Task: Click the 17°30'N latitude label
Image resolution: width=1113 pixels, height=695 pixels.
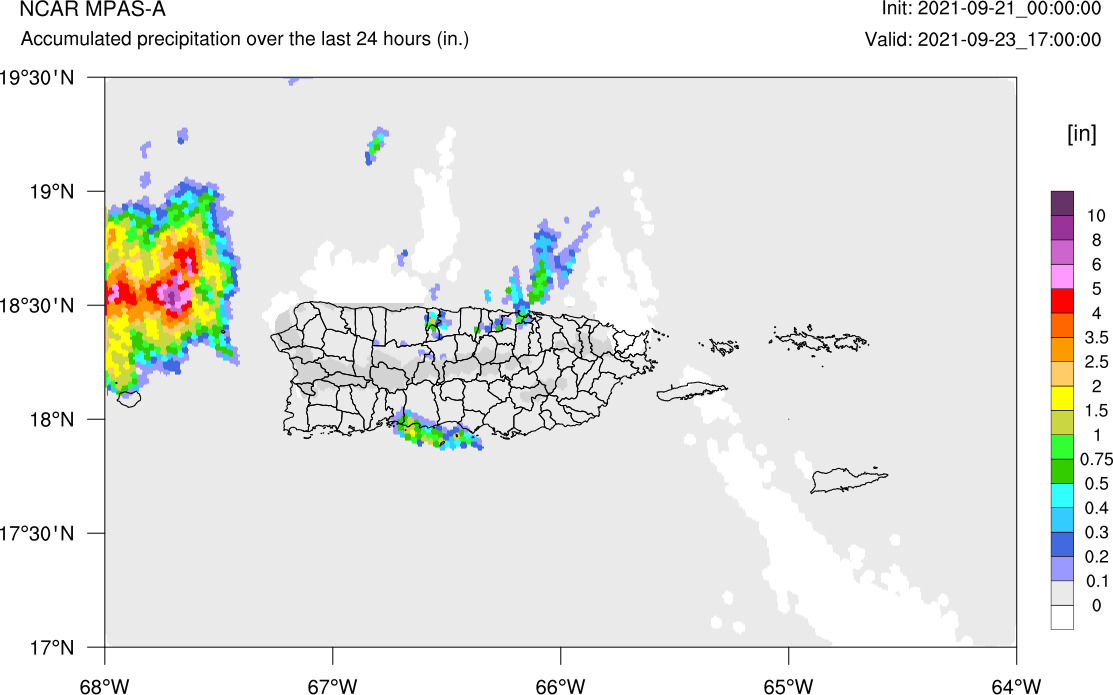Action: coord(37,533)
